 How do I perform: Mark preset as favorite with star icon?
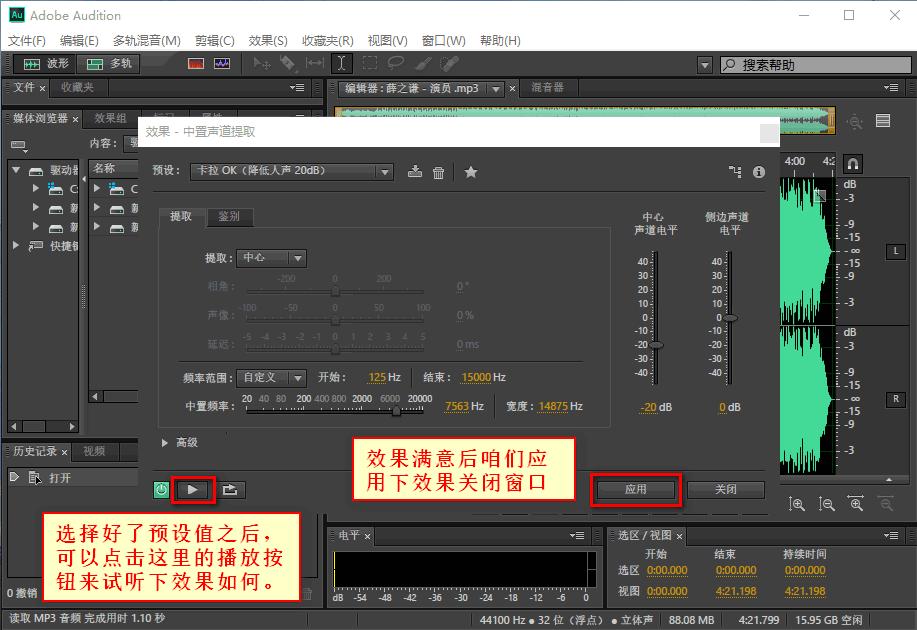coord(470,172)
